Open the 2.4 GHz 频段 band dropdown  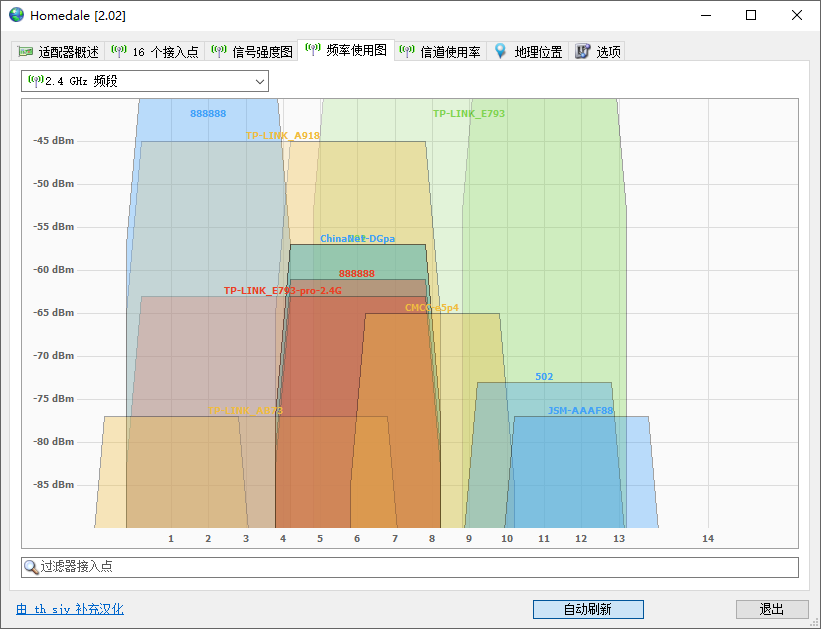(145, 81)
